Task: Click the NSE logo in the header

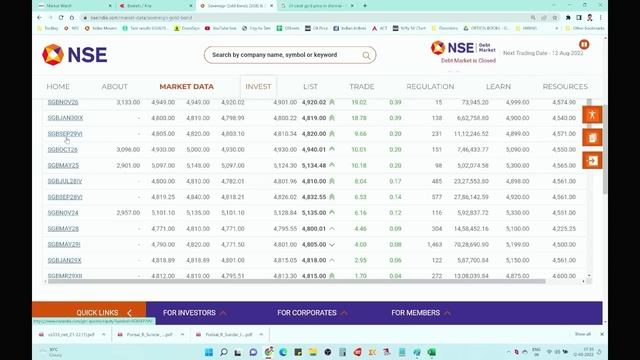Action: 75,55
